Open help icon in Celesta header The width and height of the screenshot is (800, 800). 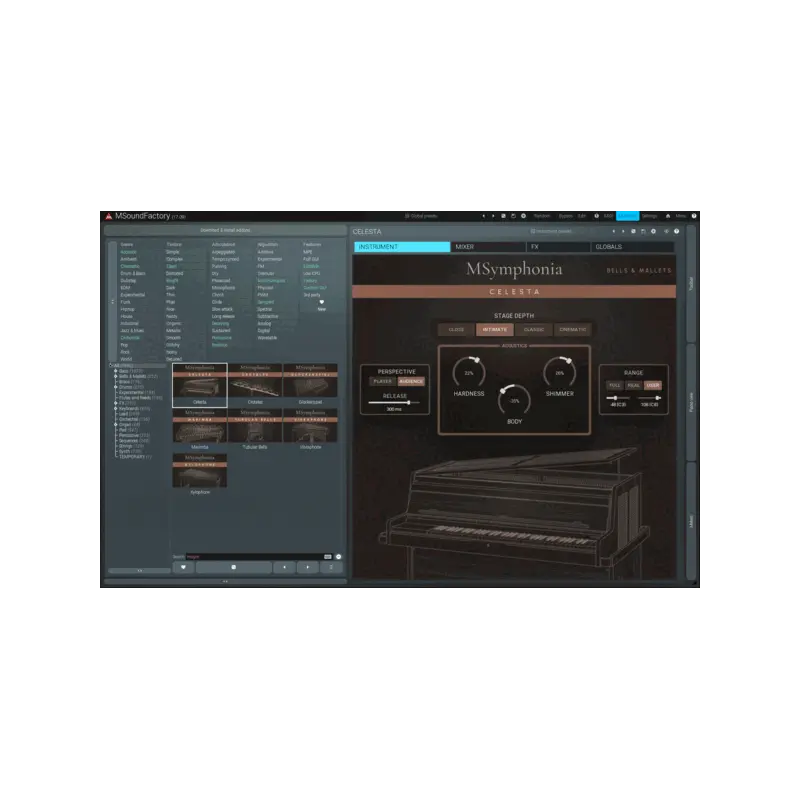677,232
